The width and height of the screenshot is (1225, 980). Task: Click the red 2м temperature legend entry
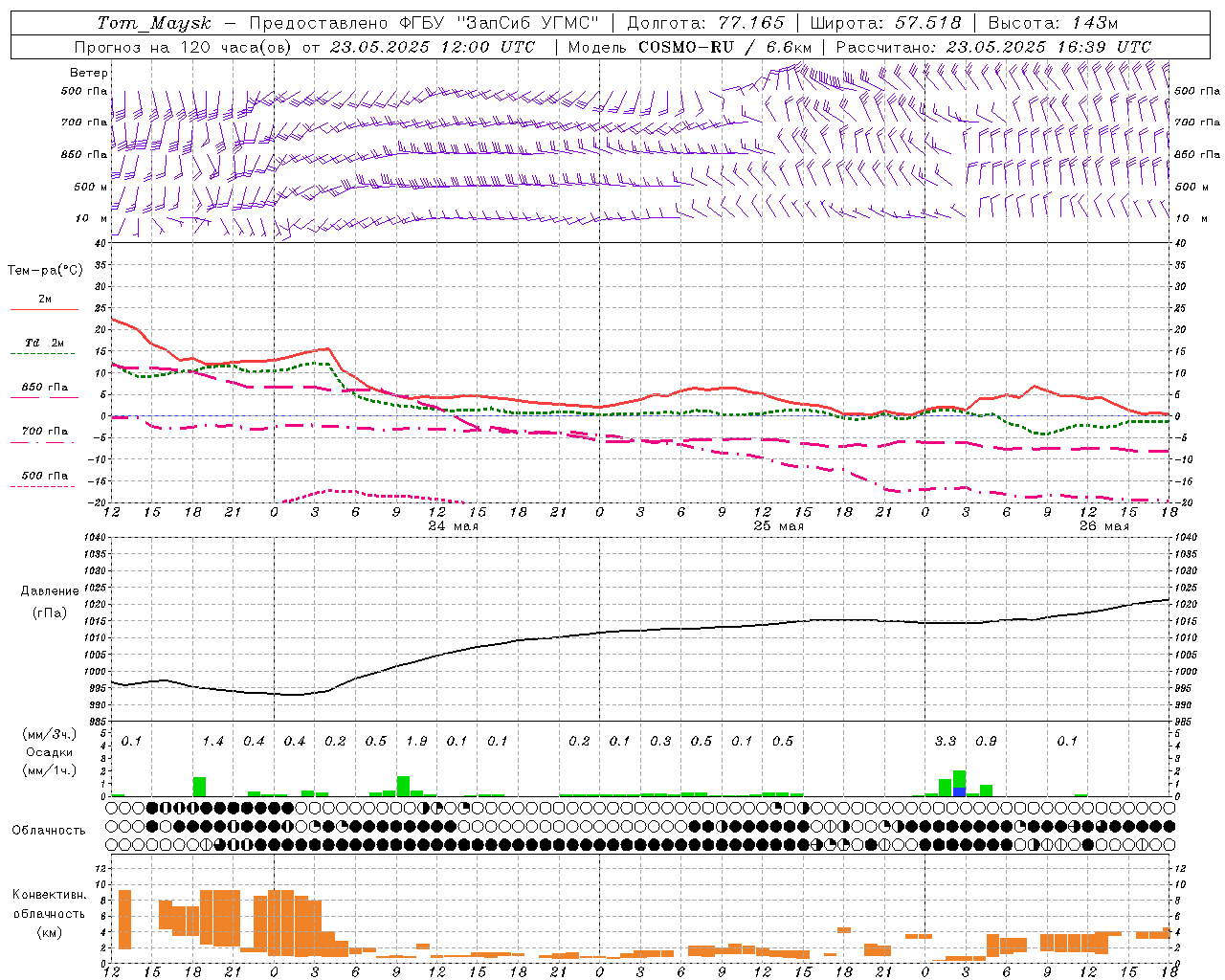44,301
